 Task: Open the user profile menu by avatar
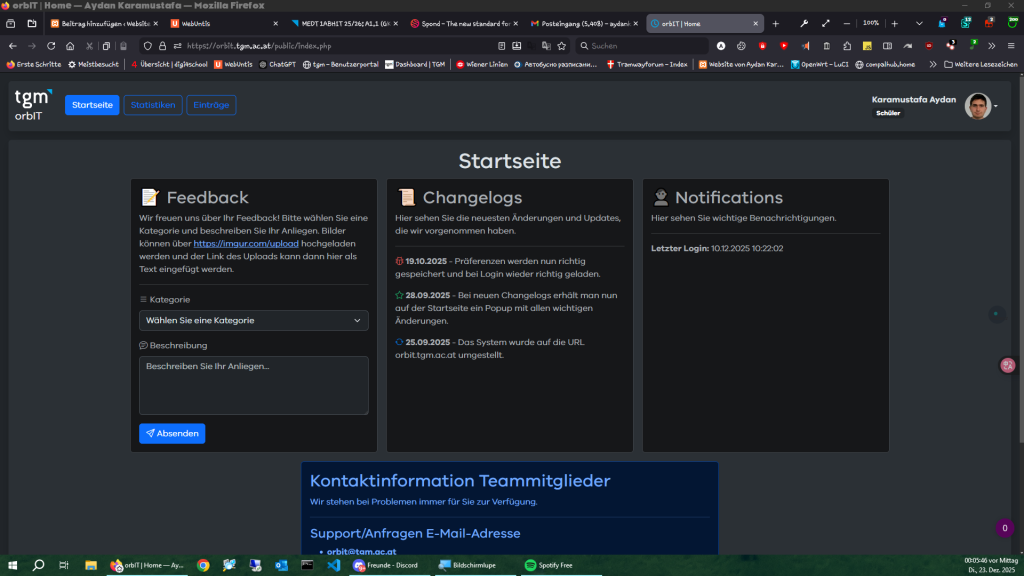coord(978,106)
